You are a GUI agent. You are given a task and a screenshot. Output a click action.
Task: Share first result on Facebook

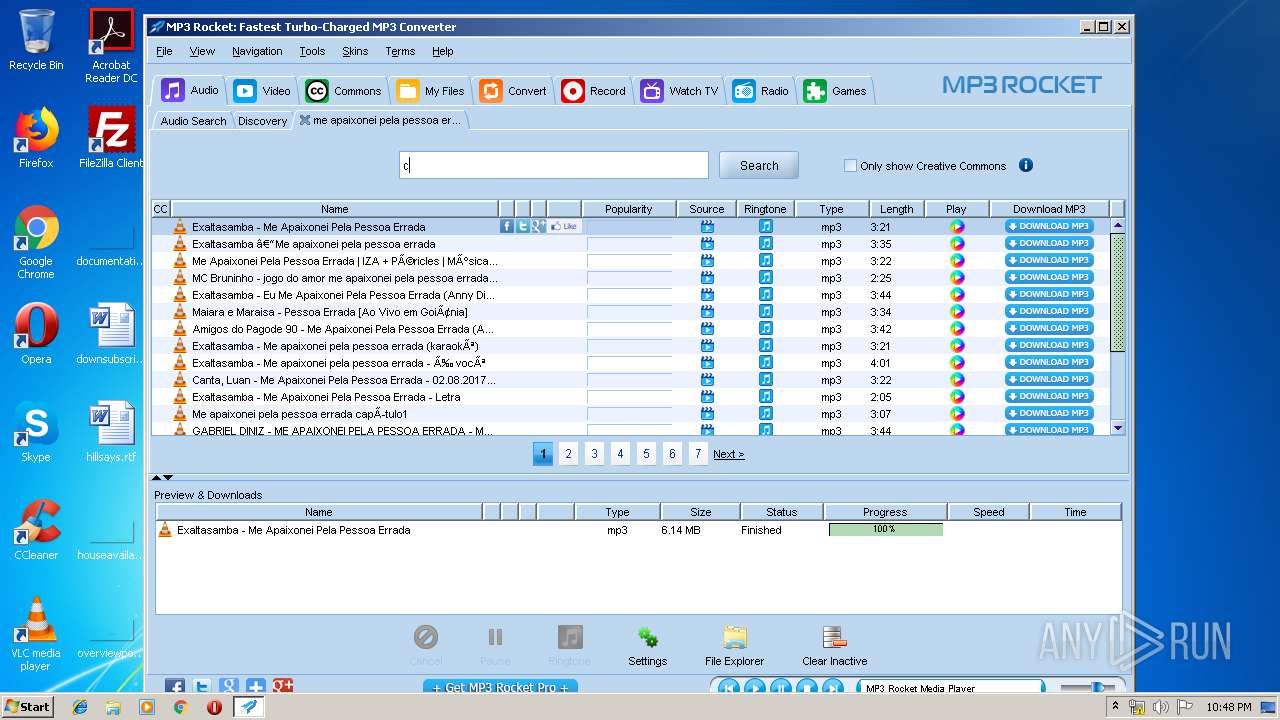(507, 226)
